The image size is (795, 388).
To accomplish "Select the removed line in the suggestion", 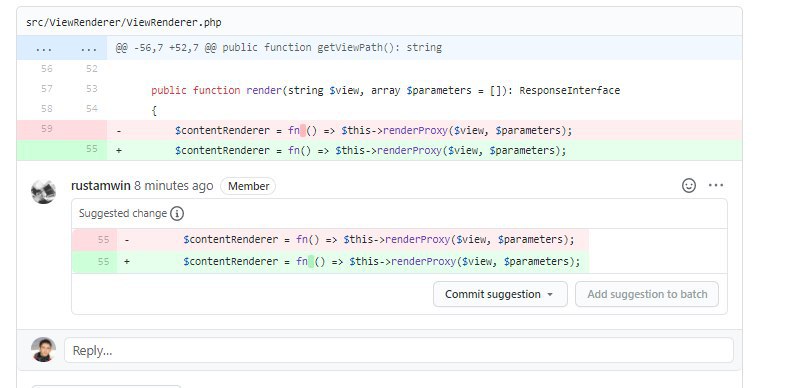I will click(330, 239).
